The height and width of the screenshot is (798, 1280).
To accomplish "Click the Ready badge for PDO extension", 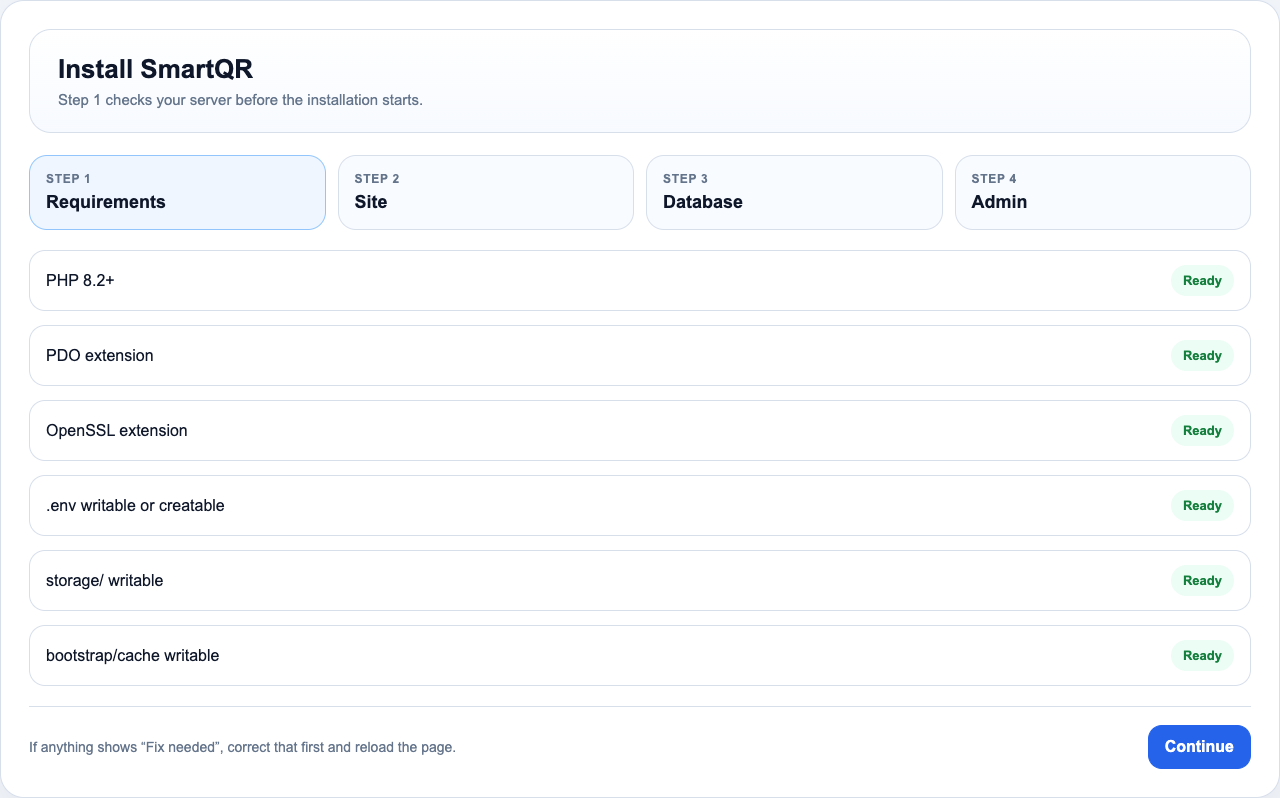I will (1202, 356).
